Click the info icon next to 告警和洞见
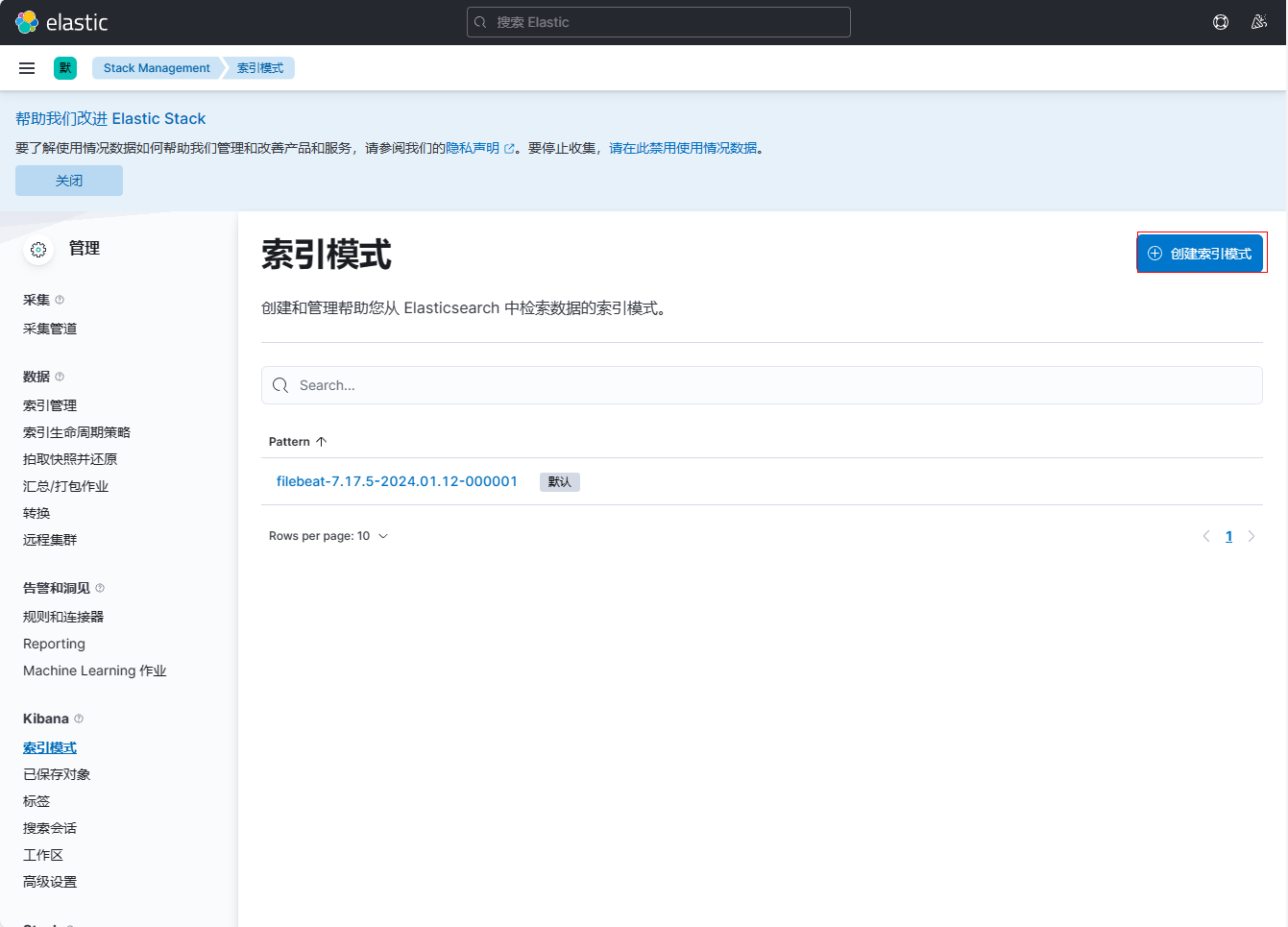Viewport: 1288px width, 927px height. [x=100, y=588]
